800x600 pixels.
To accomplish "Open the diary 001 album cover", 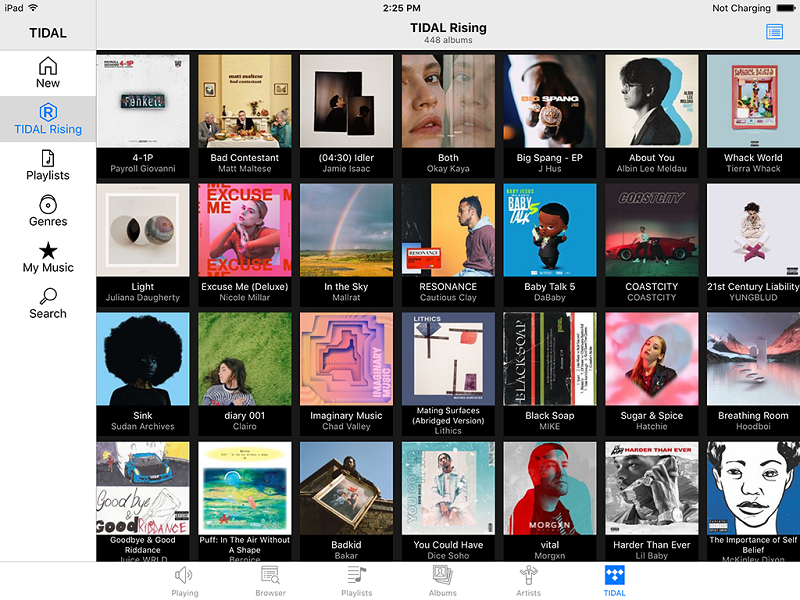I will coord(245,359).
